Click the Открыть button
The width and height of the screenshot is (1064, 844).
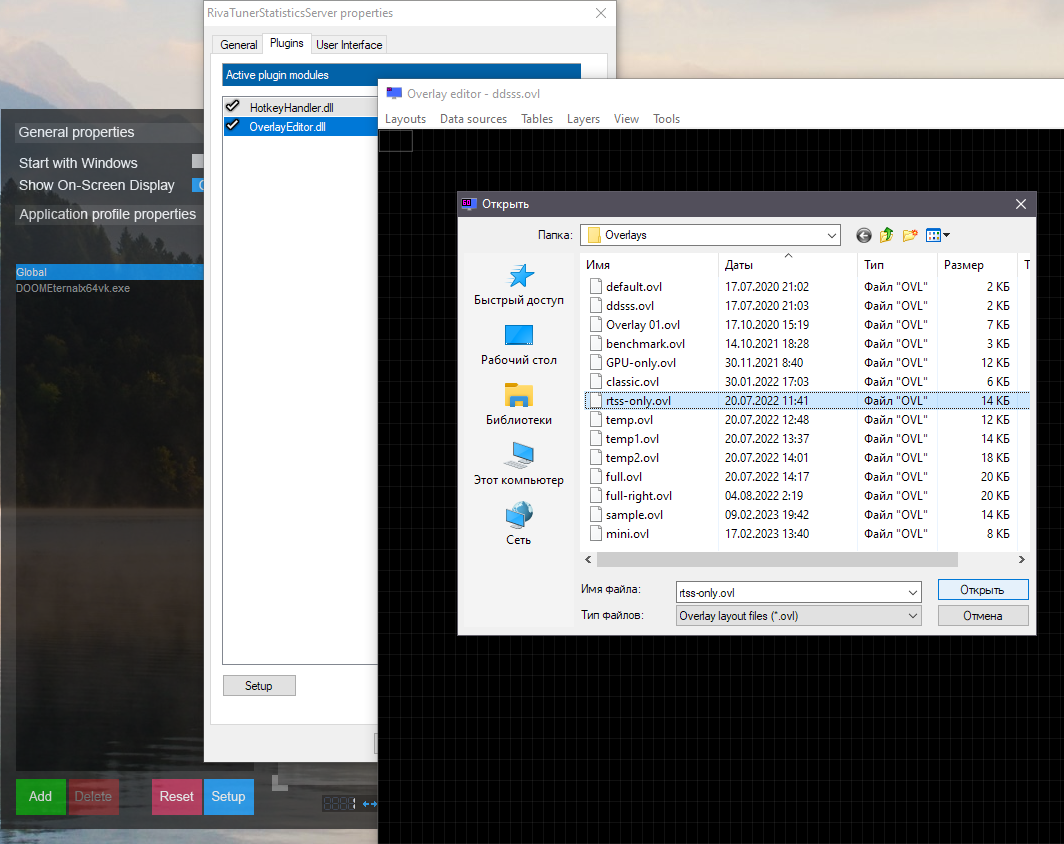tap(983, 590)
